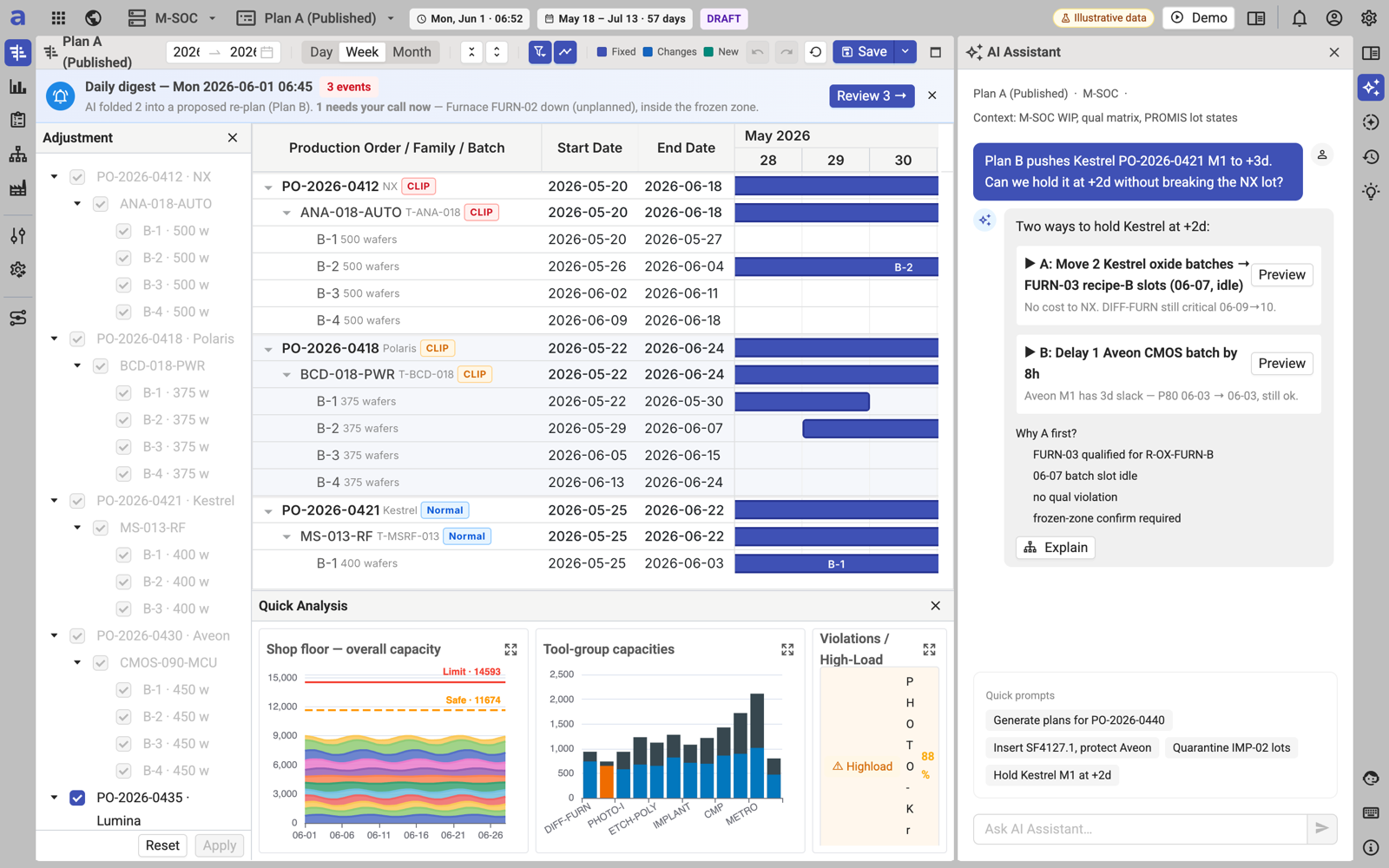Open the lightbulb ideas icon on right rail
1389x868 pixels.
(1371, 192)
